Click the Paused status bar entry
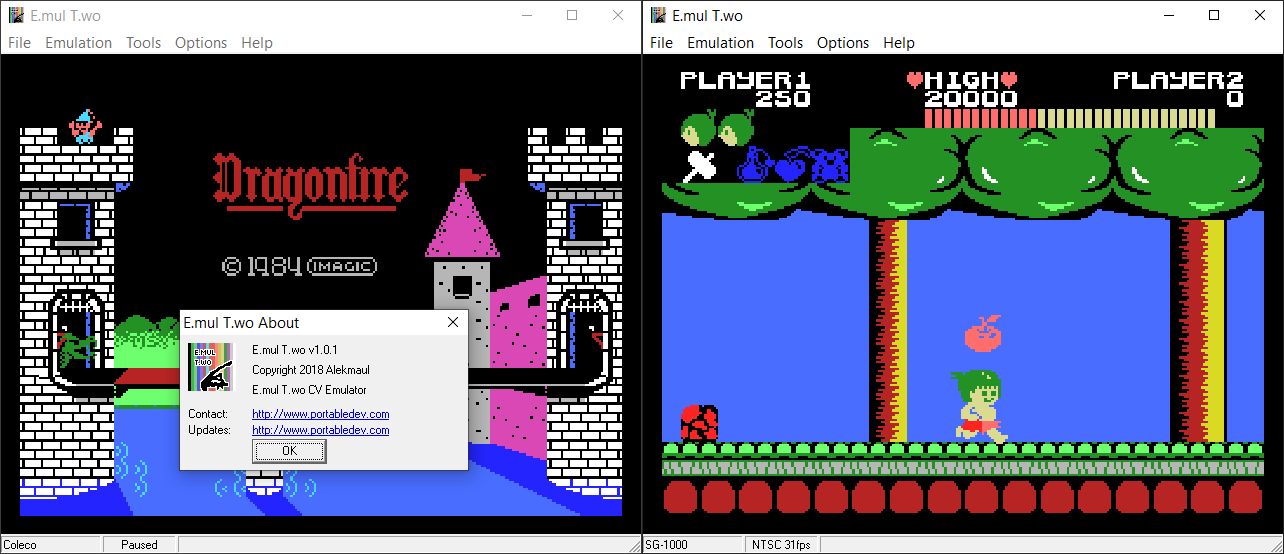 (139, 545)
